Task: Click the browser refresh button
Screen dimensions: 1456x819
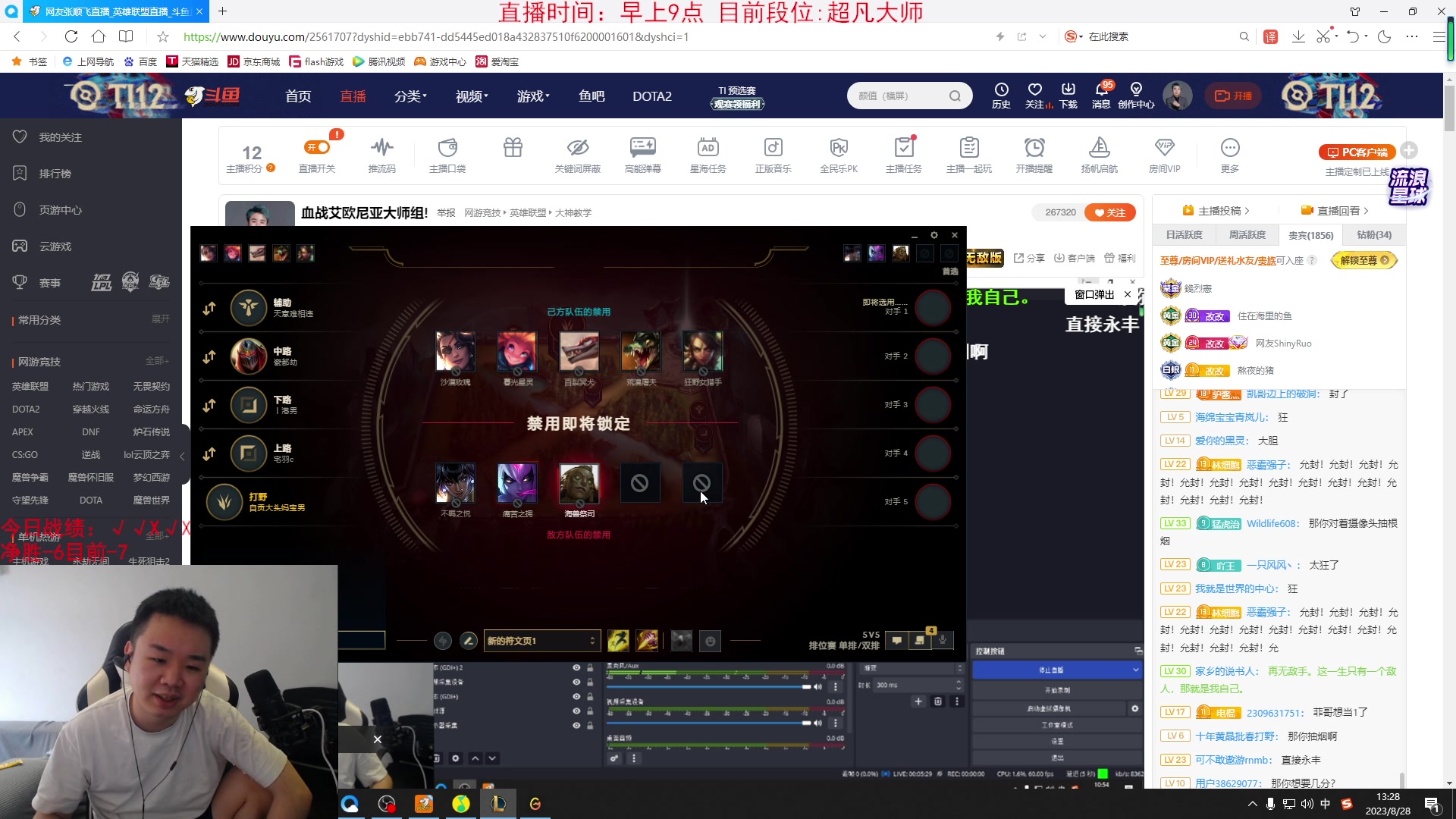Action: tap(71, 36)
